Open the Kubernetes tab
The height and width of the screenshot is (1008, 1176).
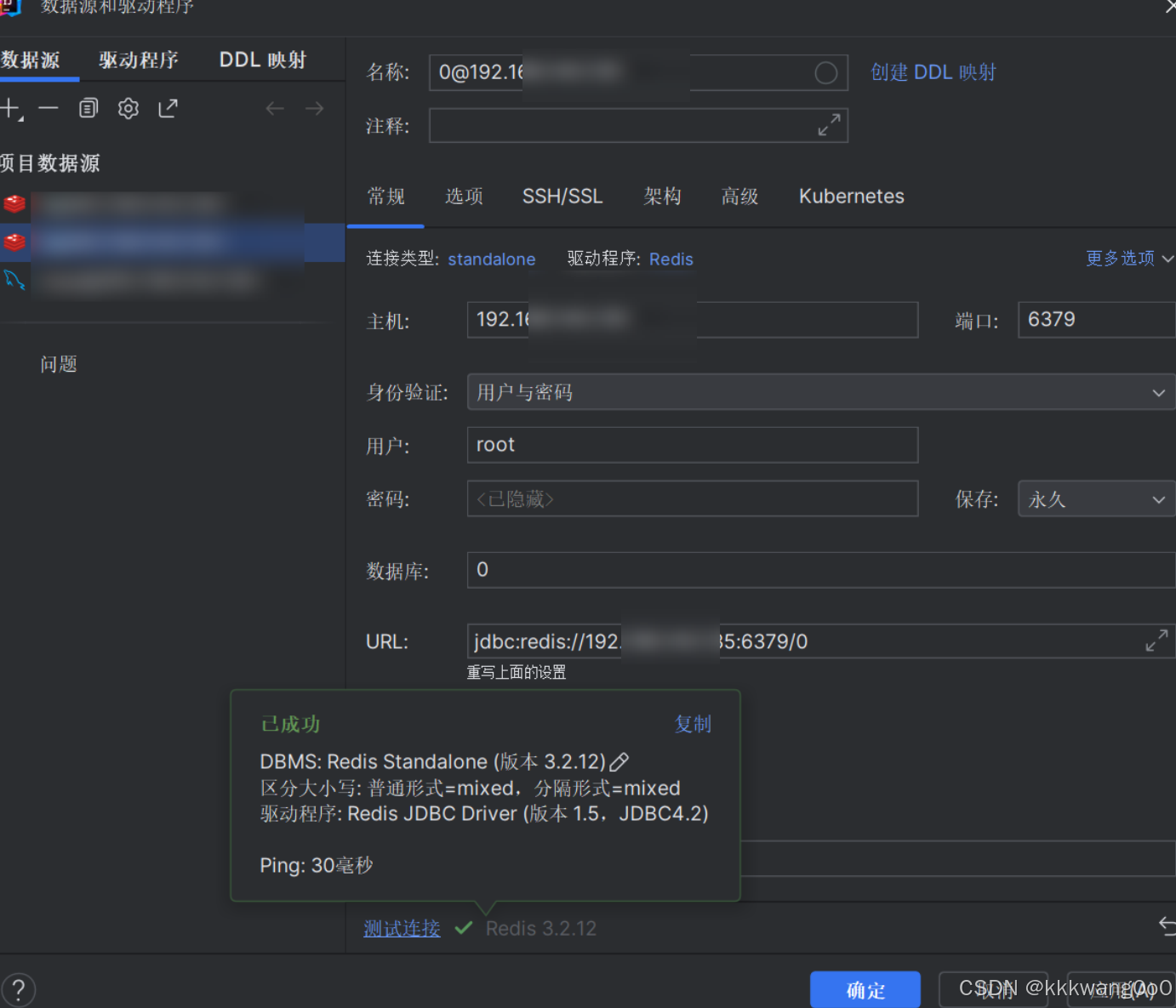click(x=851, y=196)
